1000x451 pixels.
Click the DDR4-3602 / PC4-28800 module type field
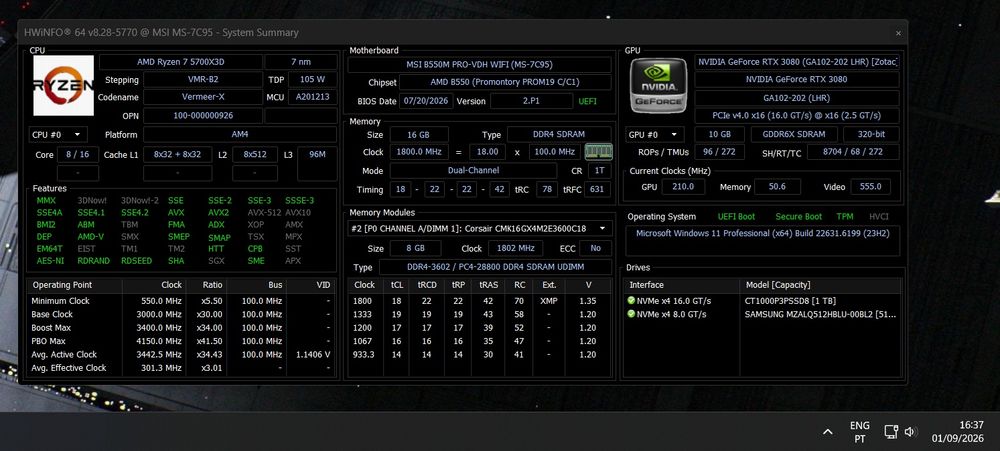pos(496,267)
